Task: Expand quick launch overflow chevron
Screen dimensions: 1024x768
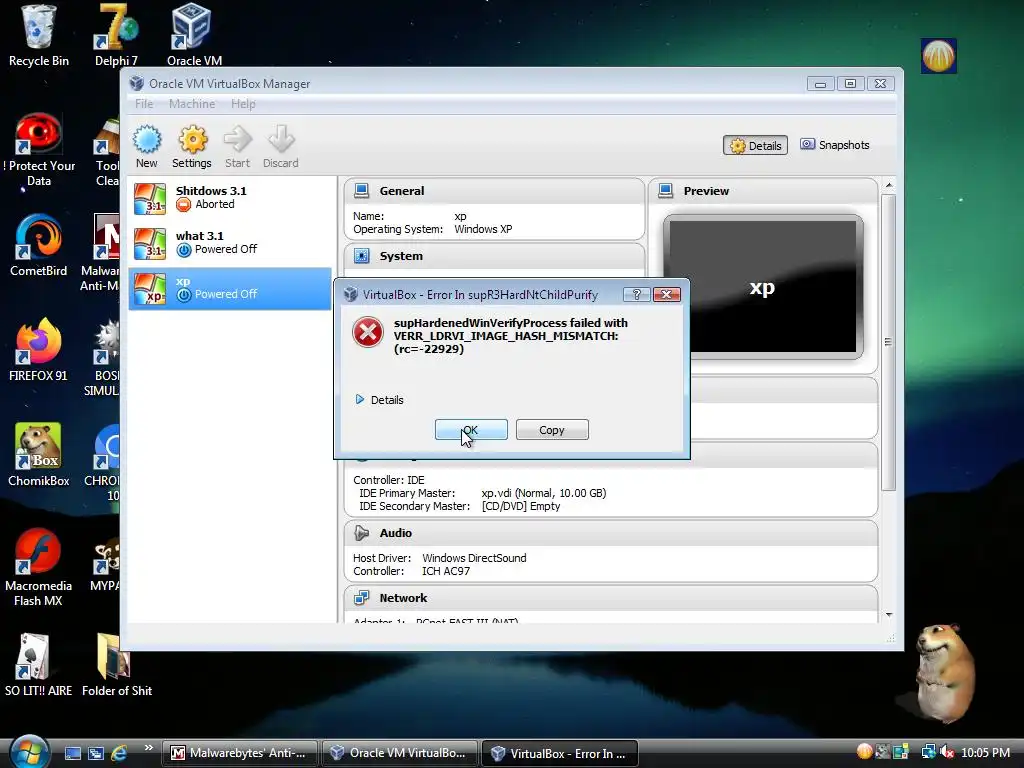Action: pos(148,748)
